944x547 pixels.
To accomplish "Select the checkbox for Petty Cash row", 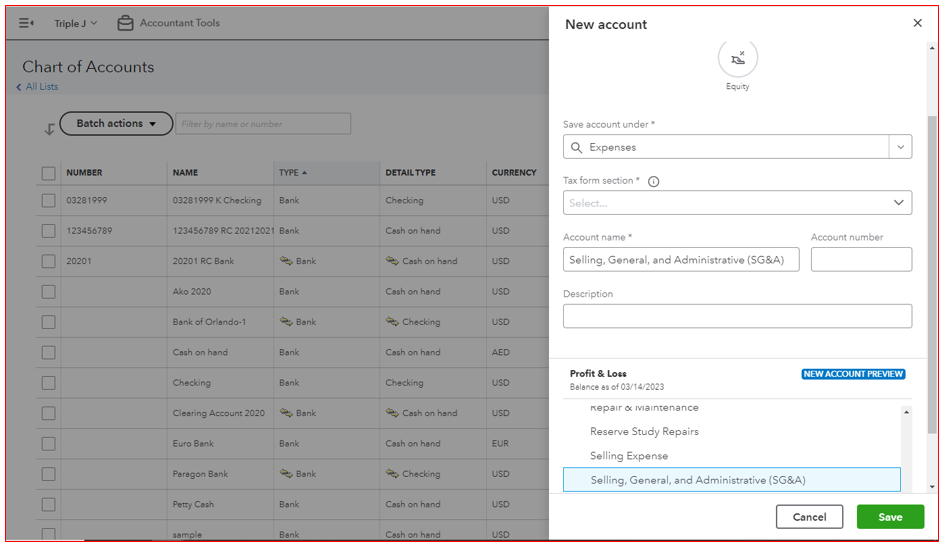I will (48, 505).
